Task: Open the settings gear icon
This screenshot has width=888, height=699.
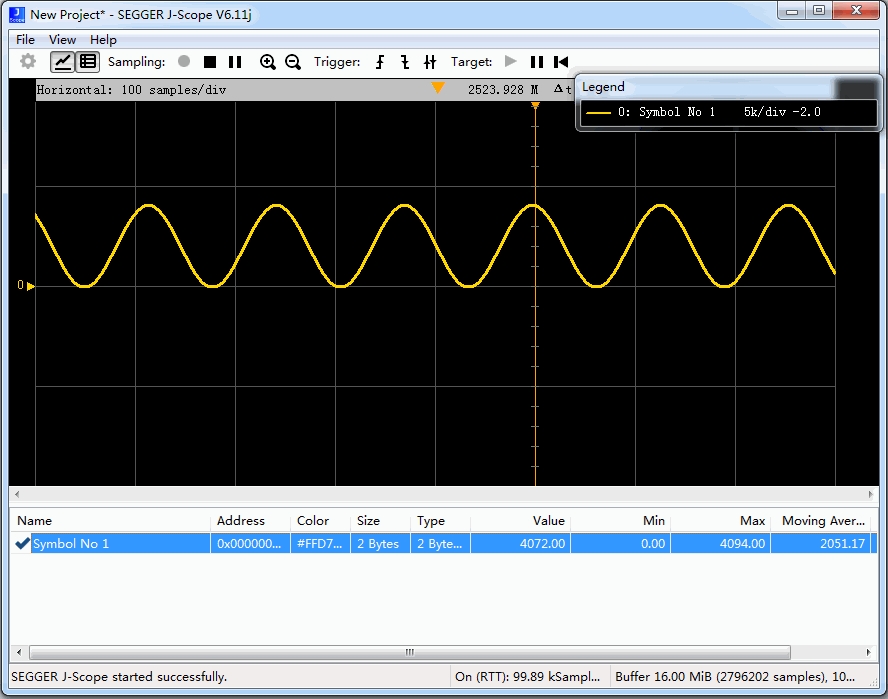Action: tap(28, 61)
